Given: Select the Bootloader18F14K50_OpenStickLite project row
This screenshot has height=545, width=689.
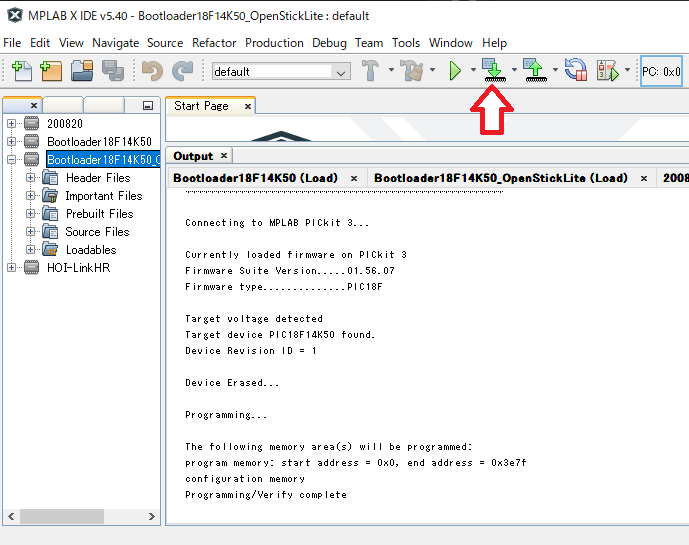Looking at the screenshot, I should [103, 160].
